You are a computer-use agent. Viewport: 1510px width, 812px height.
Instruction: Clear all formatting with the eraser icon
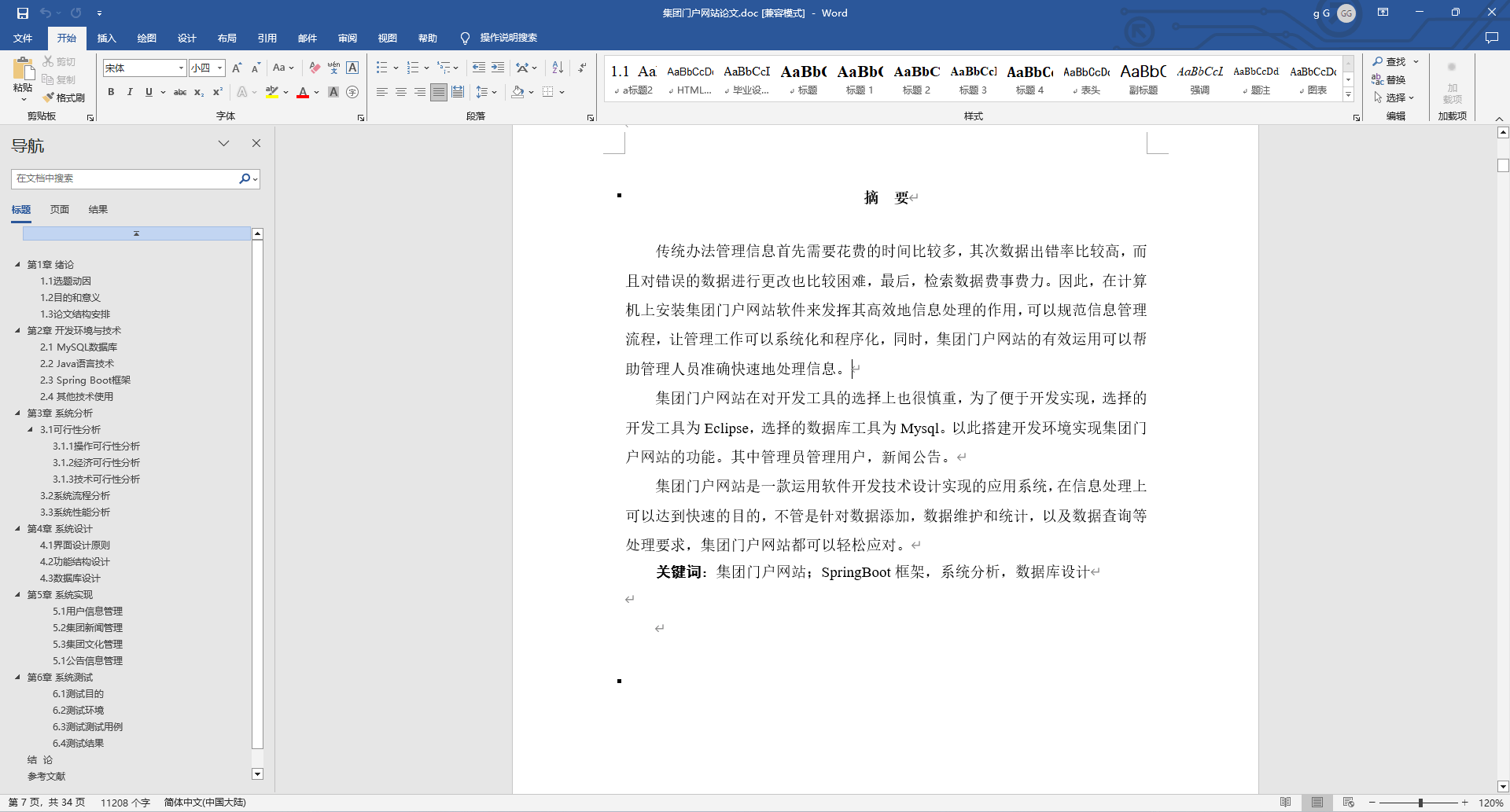pyautogui.click(x=315, y=68)
